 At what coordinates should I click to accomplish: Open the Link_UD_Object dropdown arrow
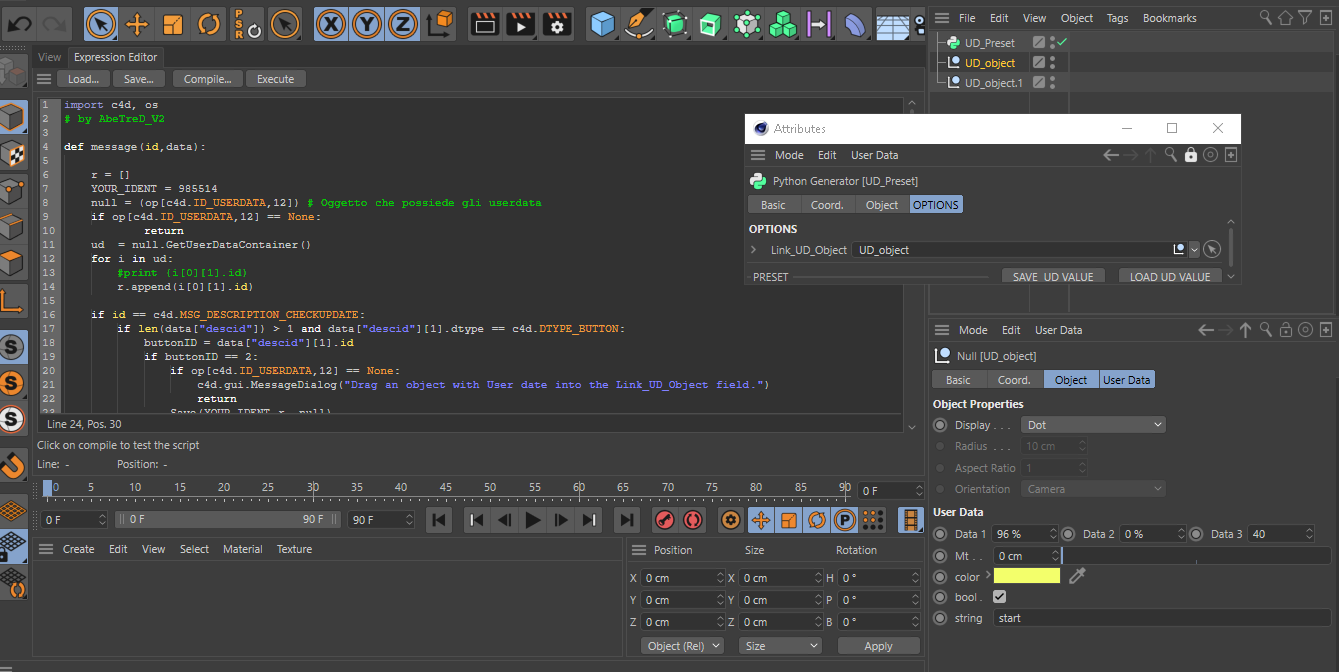coord(1193,250)
